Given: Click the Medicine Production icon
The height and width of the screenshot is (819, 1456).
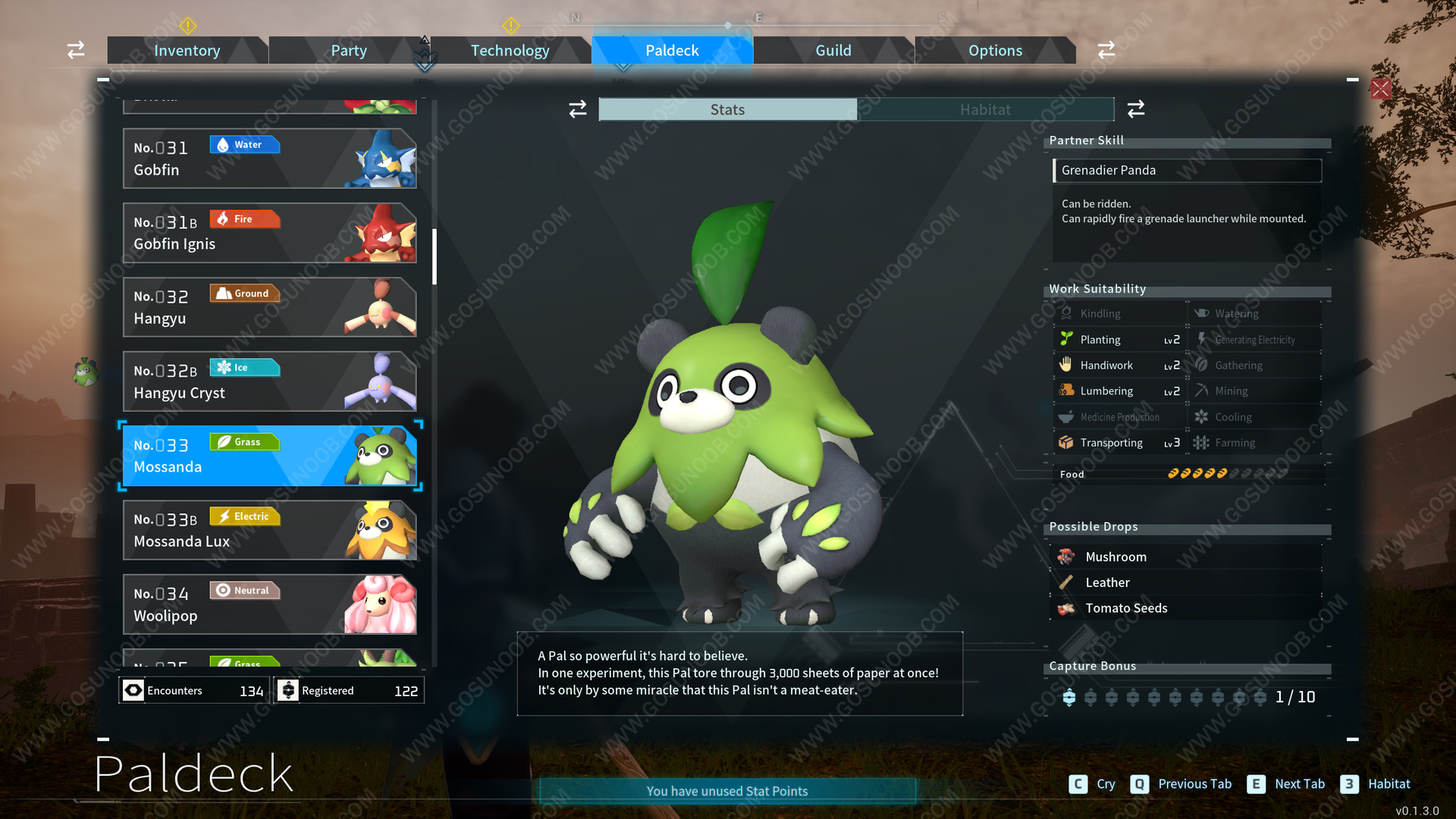Looking at the screenshot, I should 1067,416.
